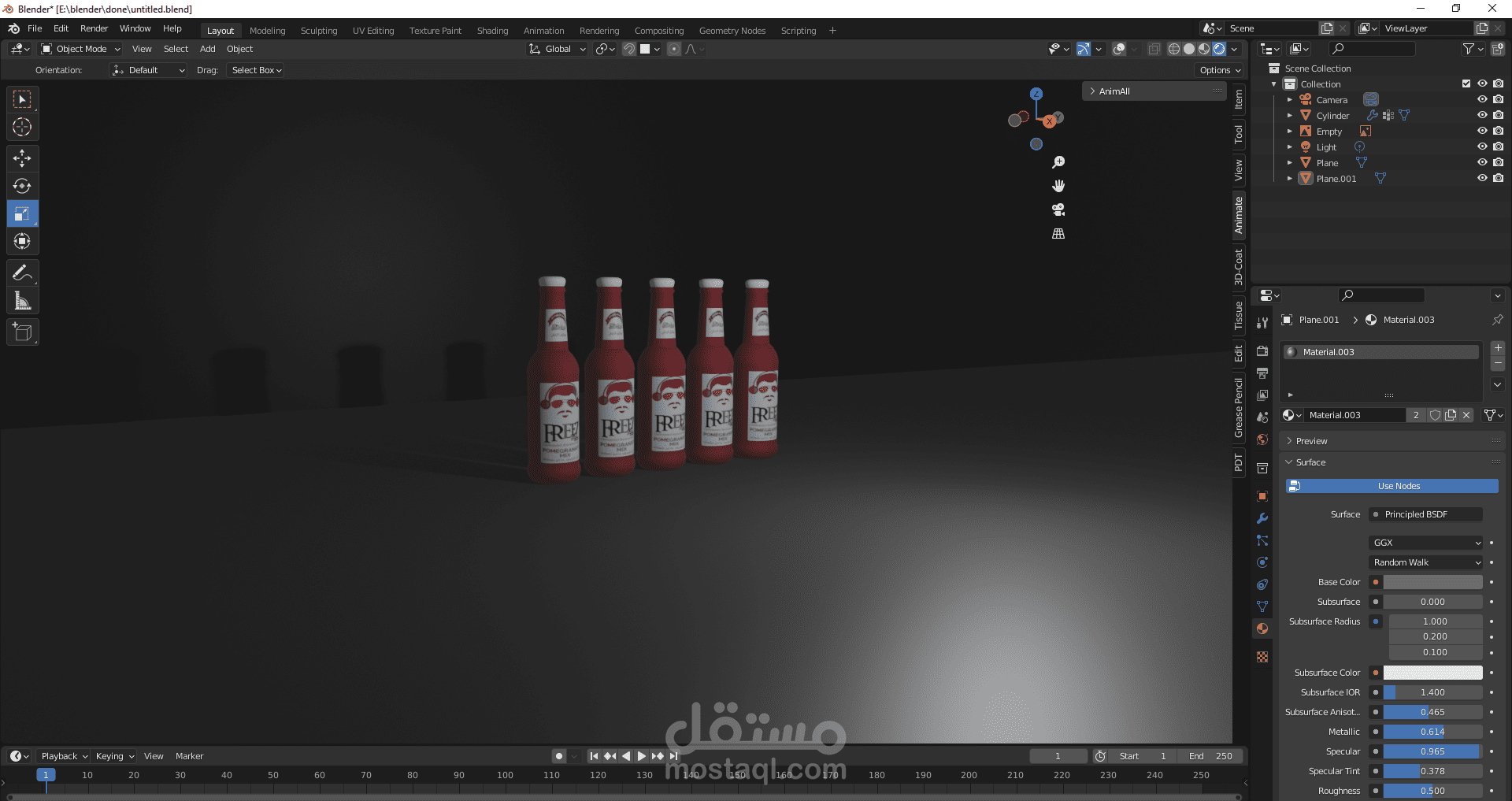Select the Measure tool
The height and width of the screenshot is (801, 1512).
(x=22, y=300)
